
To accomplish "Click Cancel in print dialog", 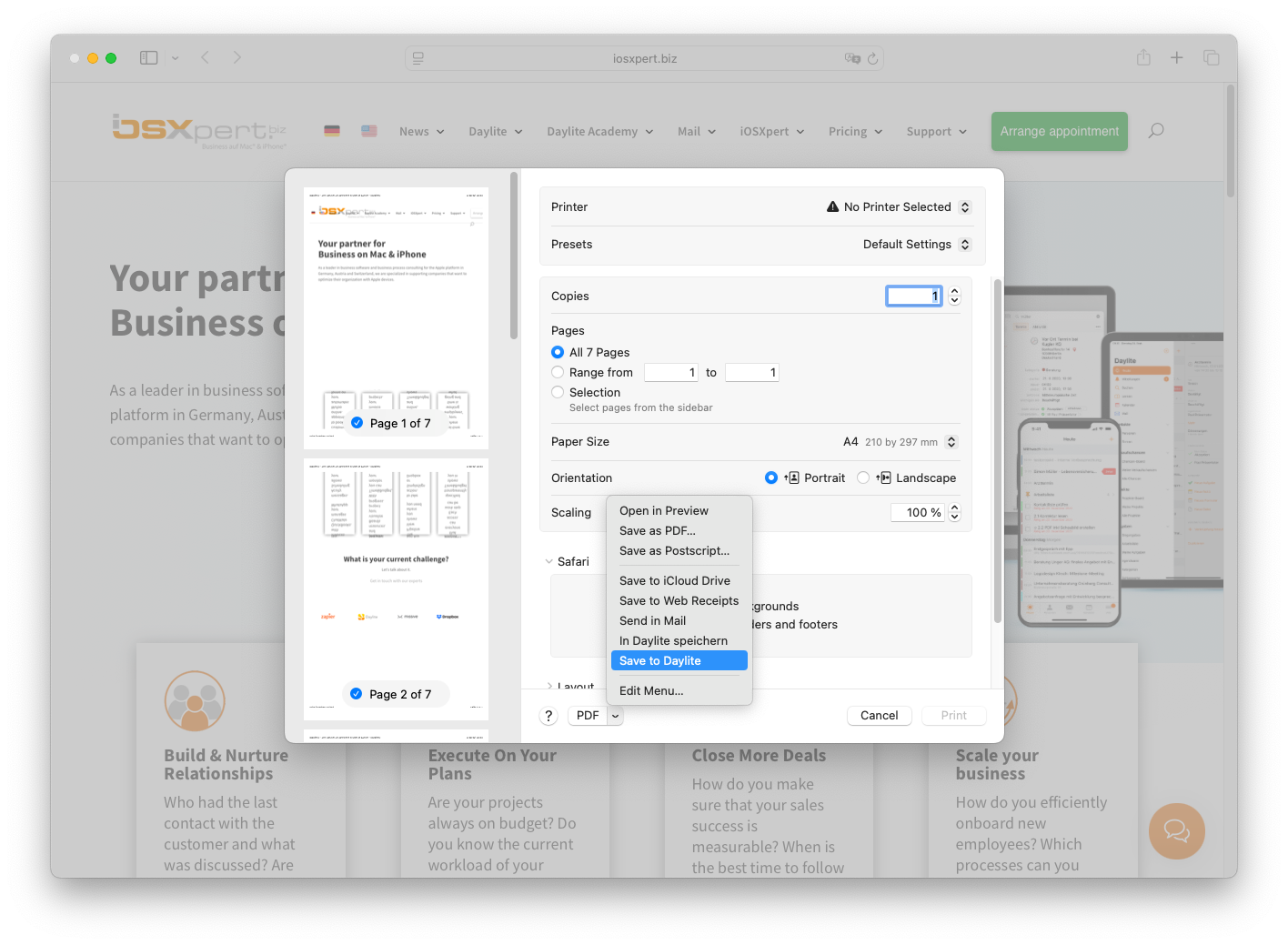I will click(879, 716).
